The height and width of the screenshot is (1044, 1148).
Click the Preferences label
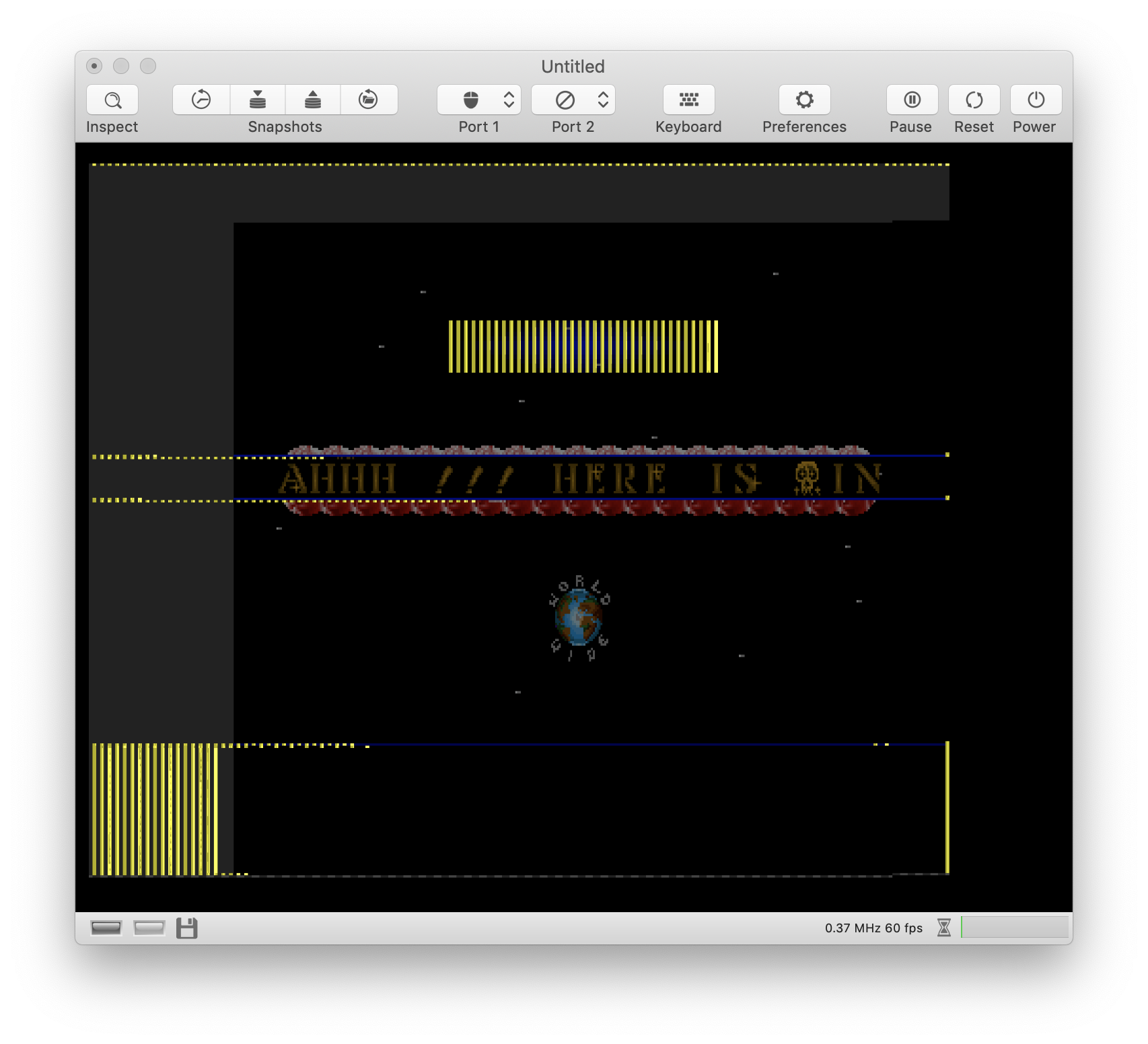click(x=804, y=127)
